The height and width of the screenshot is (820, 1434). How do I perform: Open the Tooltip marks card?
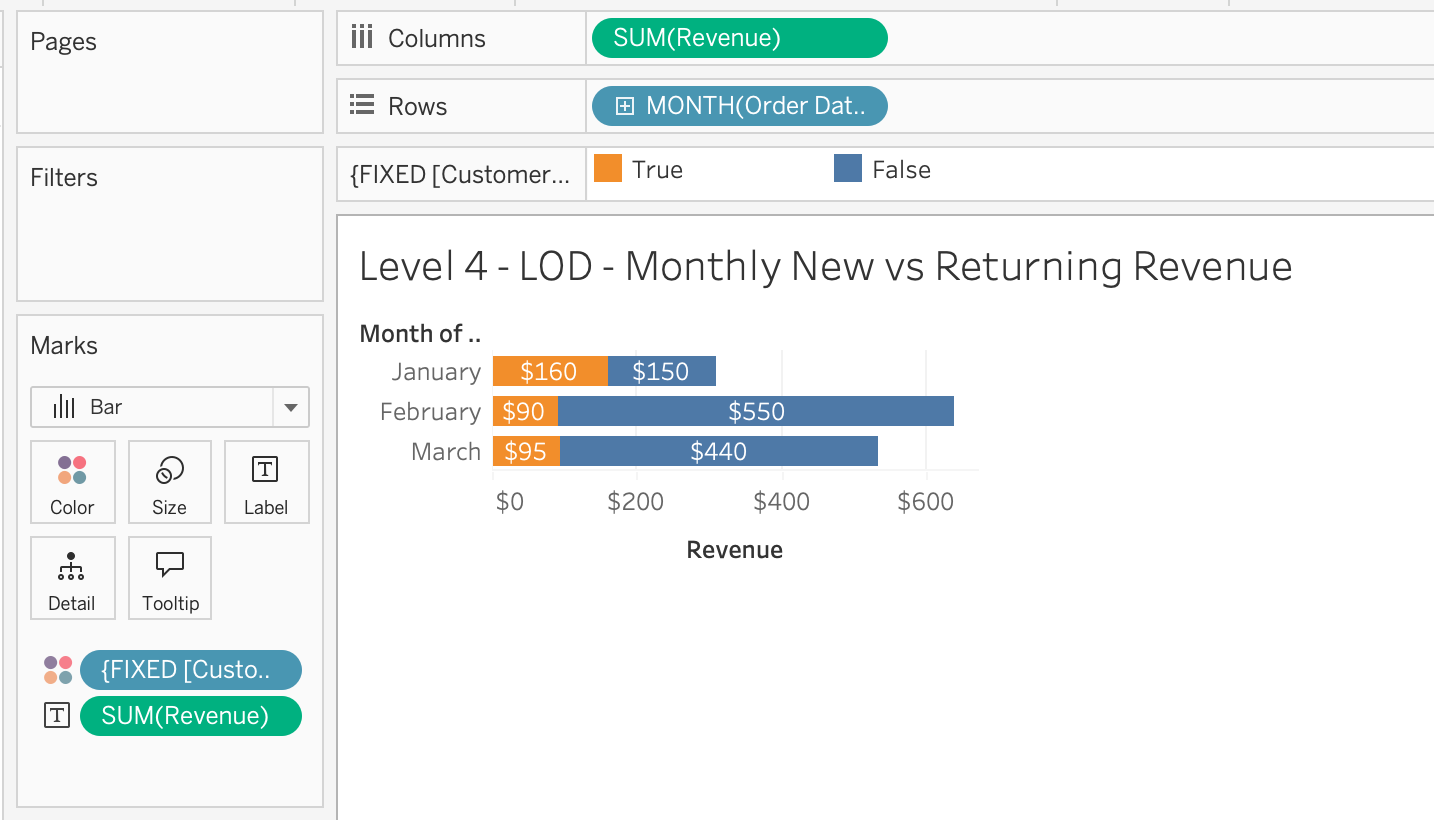pyautogui.click(x=170, y=566)
